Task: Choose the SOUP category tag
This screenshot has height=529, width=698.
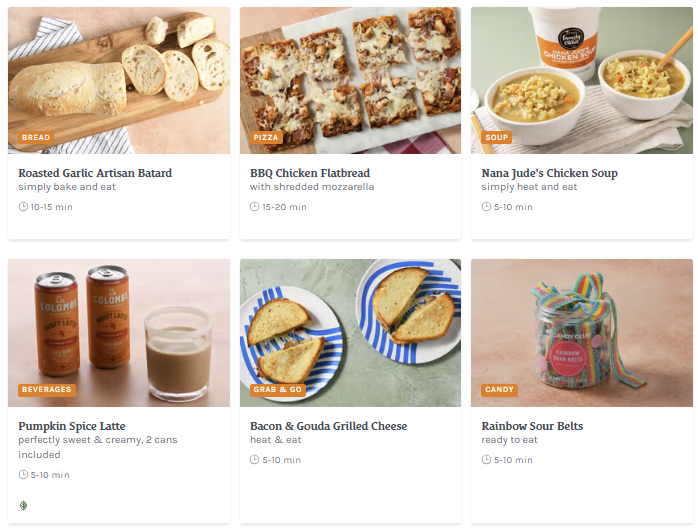Action: 496,138
